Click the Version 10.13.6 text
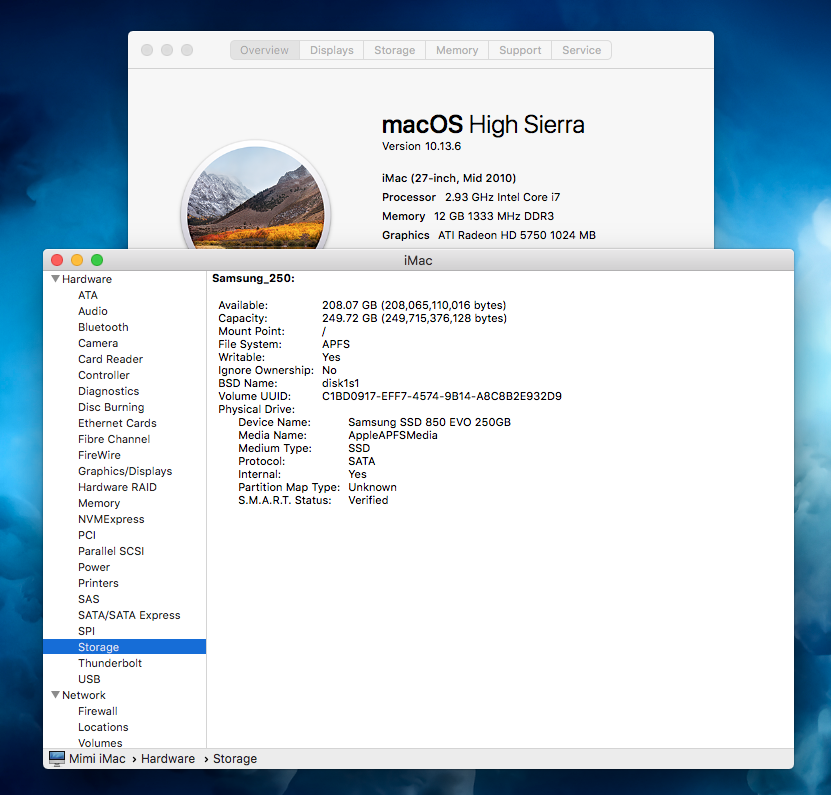 coord(421,146)
